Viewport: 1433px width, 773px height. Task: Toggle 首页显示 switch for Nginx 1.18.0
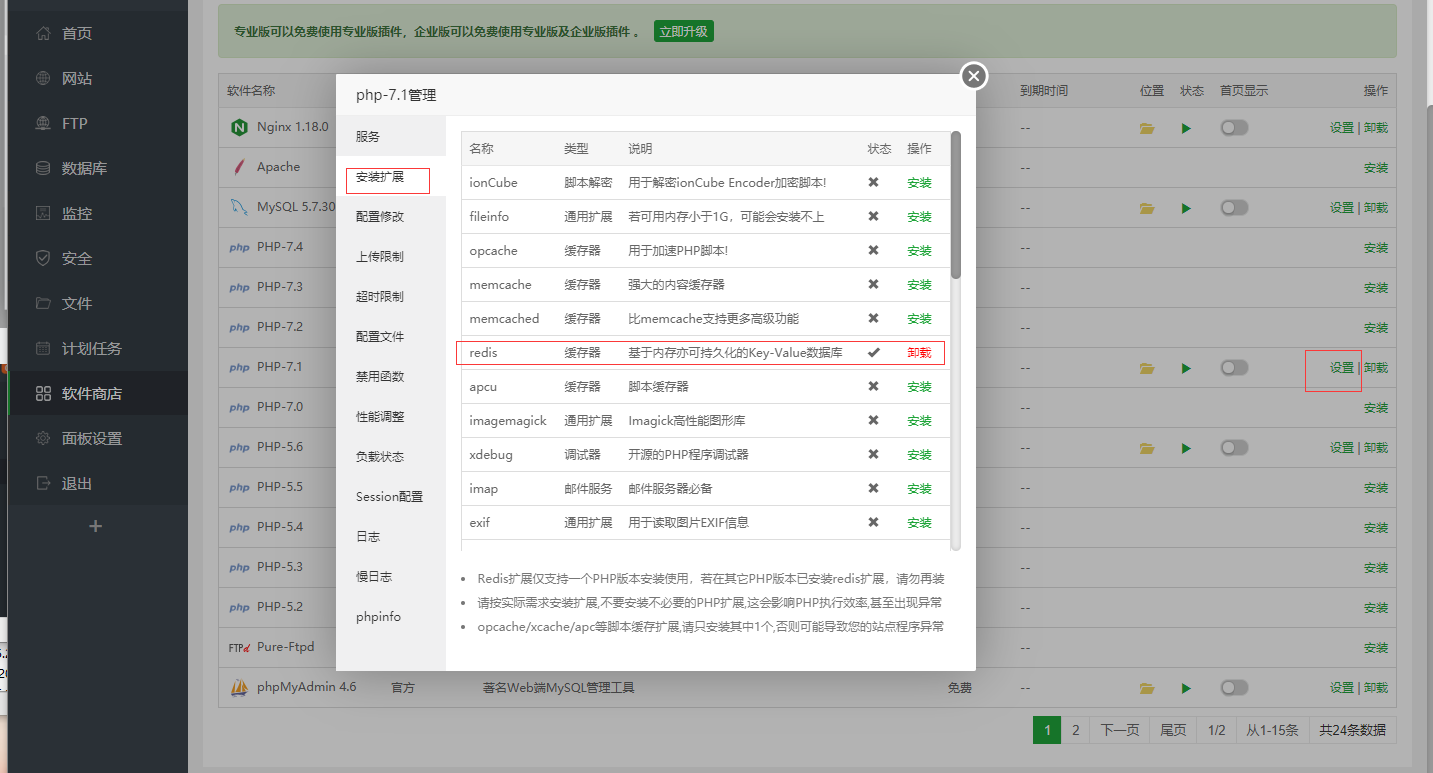pyautogui.click(x=1234, y=127)
